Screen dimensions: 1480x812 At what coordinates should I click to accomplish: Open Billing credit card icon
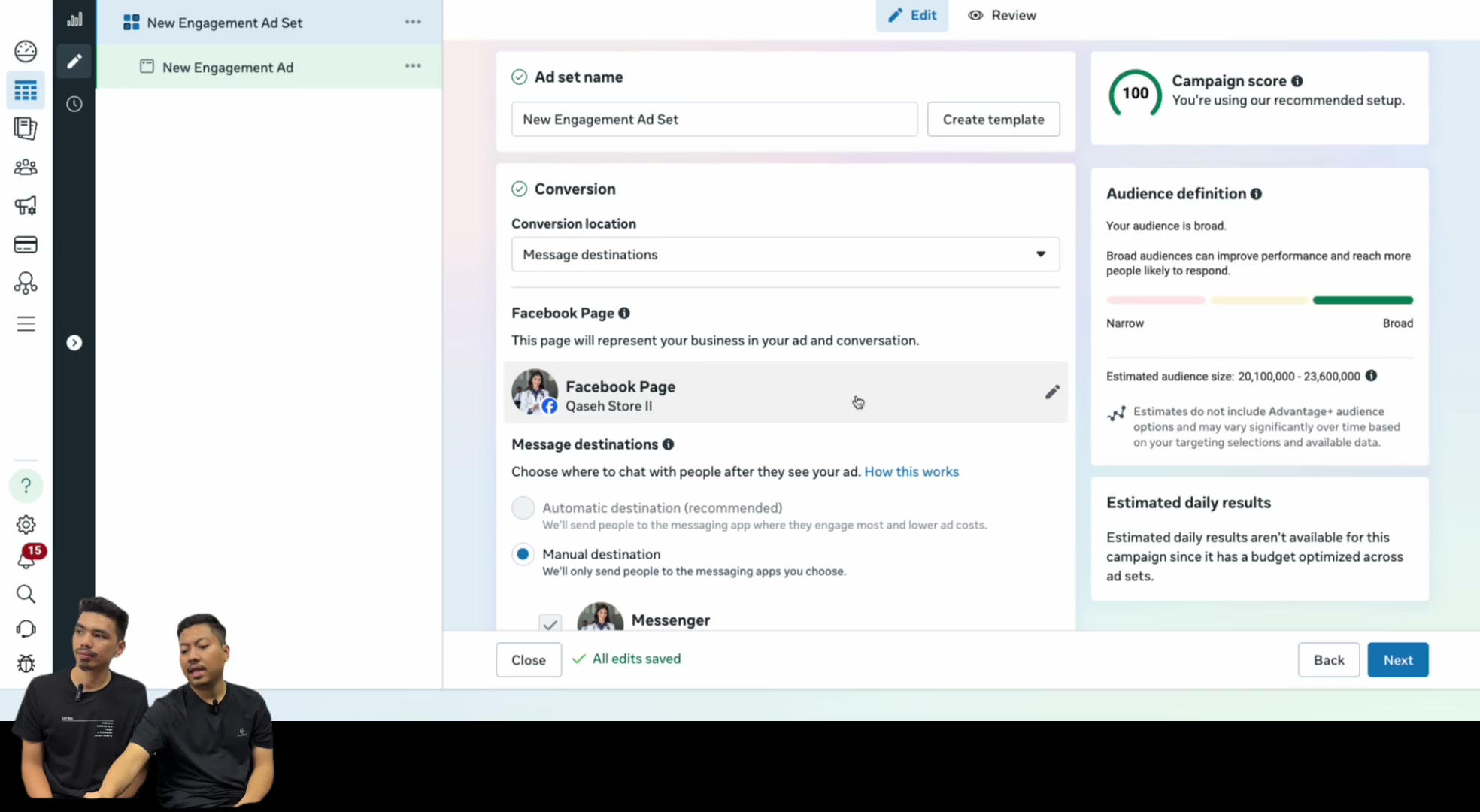26,244
